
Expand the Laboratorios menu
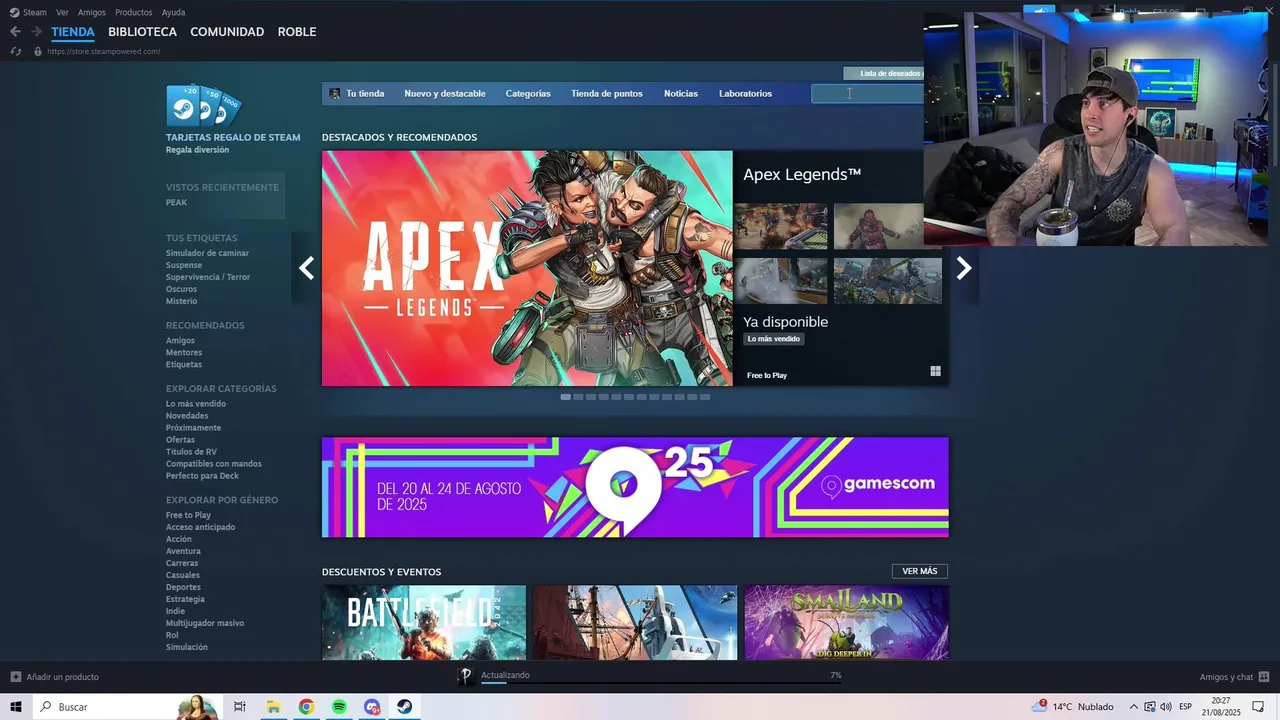coord(745,94)
